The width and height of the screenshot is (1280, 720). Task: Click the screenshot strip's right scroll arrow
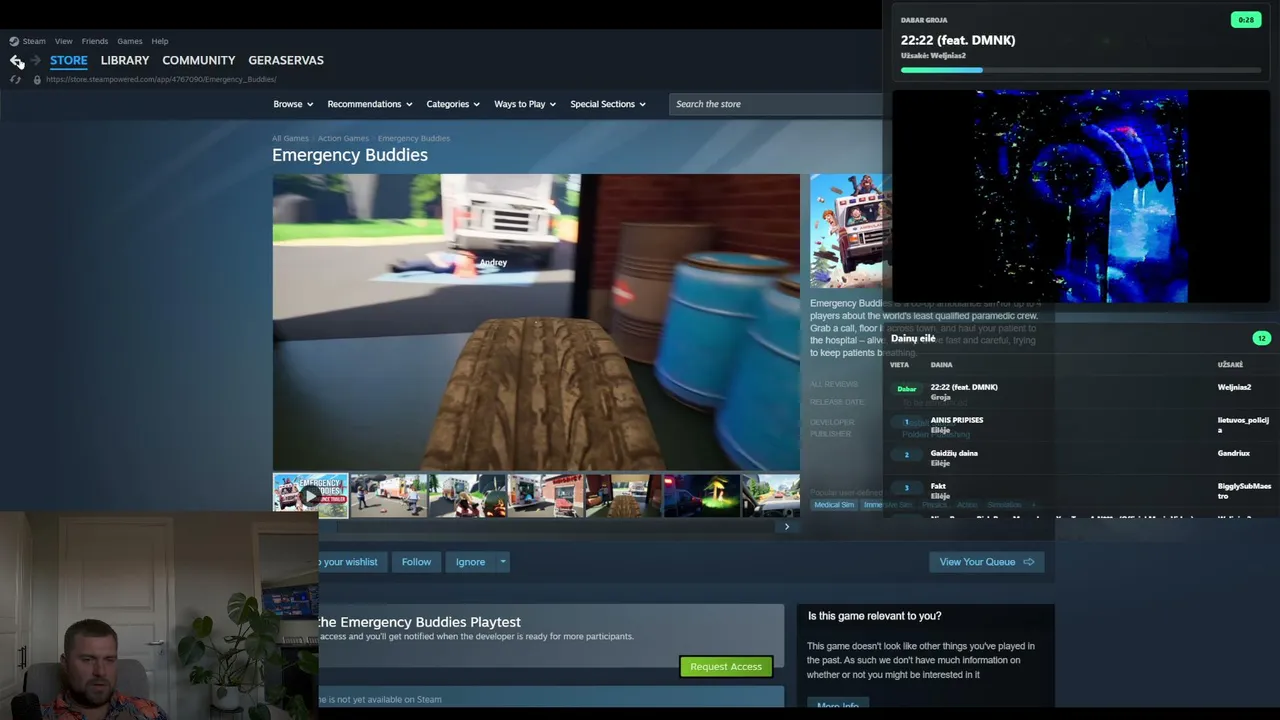(x=787, y=526)
